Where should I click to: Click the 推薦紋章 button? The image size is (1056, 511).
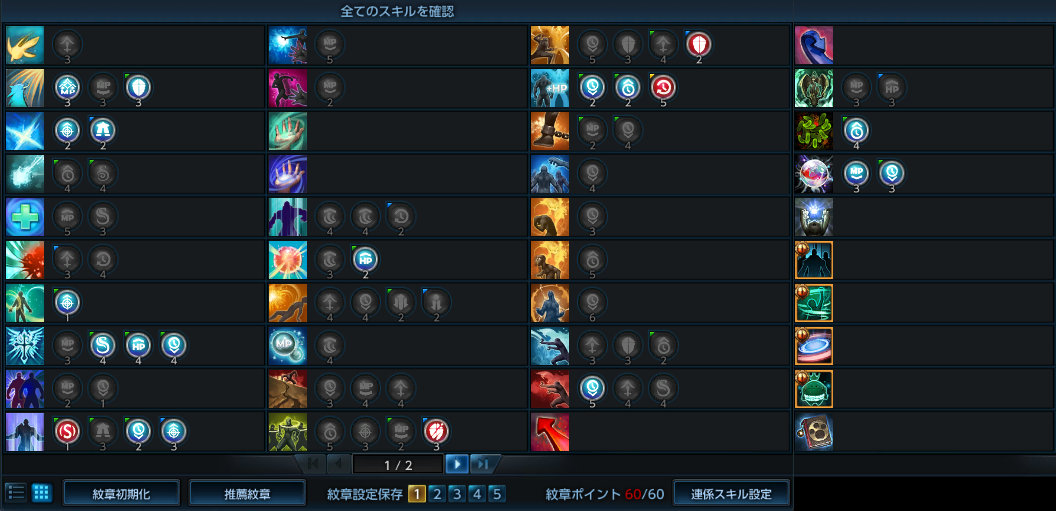(x=247, y=493)
